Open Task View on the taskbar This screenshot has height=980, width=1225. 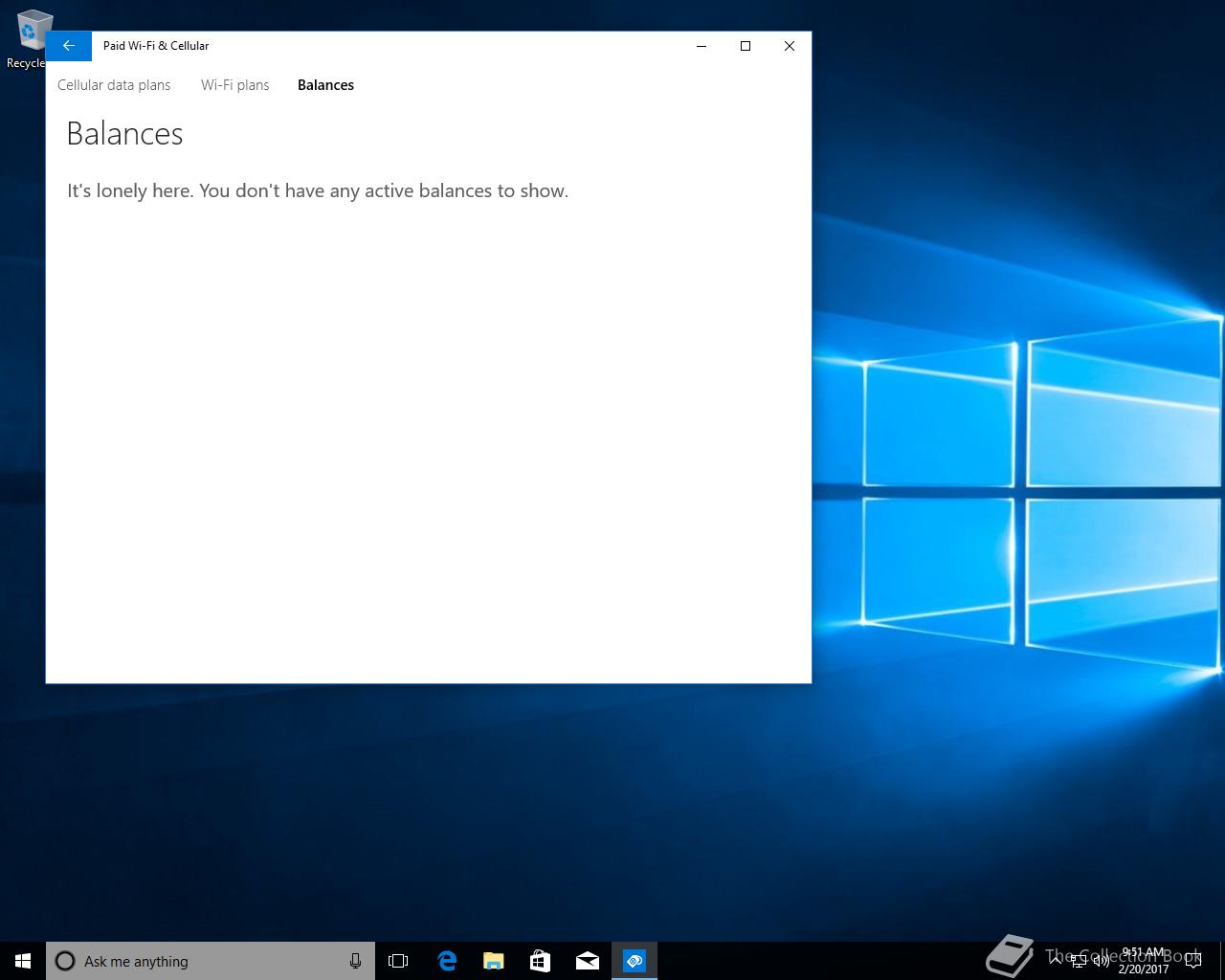398,961
